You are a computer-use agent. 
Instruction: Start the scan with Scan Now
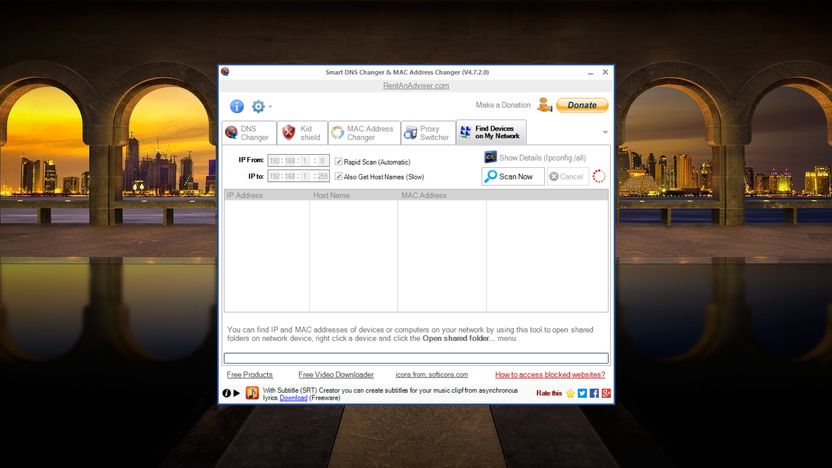(513, 176)
